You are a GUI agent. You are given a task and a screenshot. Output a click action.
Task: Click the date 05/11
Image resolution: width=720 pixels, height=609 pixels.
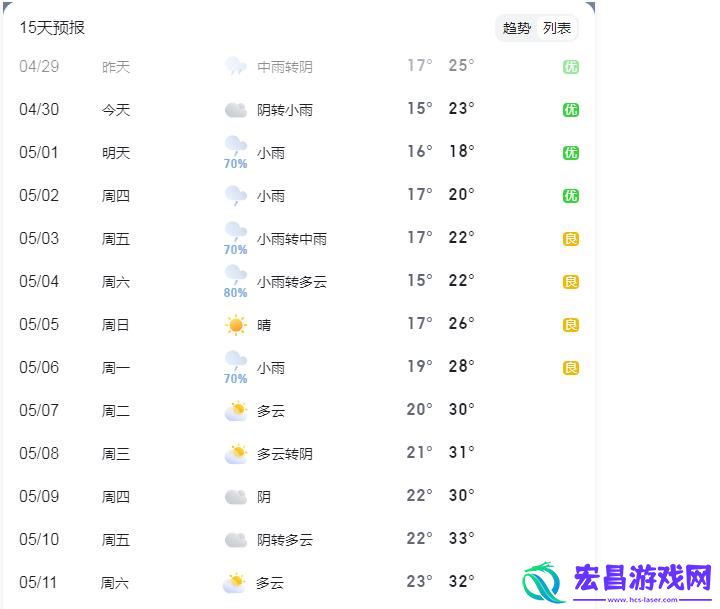click(x=38, y=582)
